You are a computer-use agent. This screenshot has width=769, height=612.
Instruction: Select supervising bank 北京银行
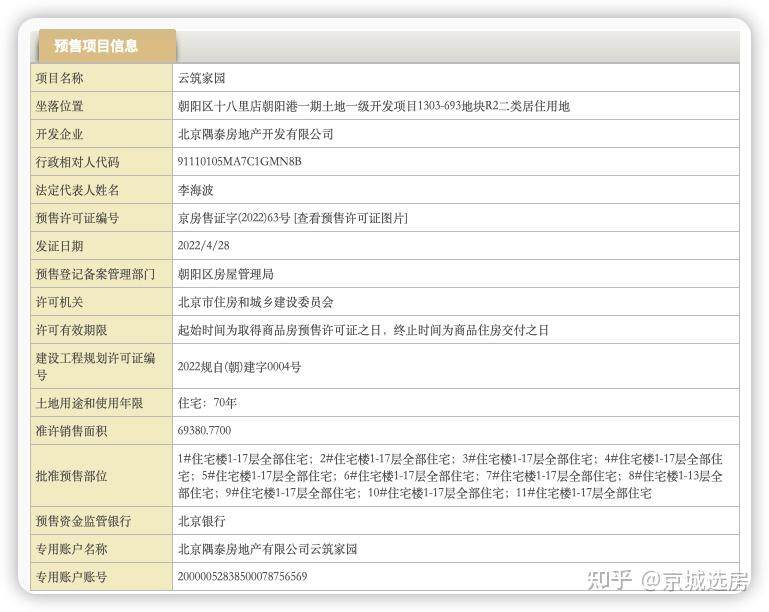(202, 521)
